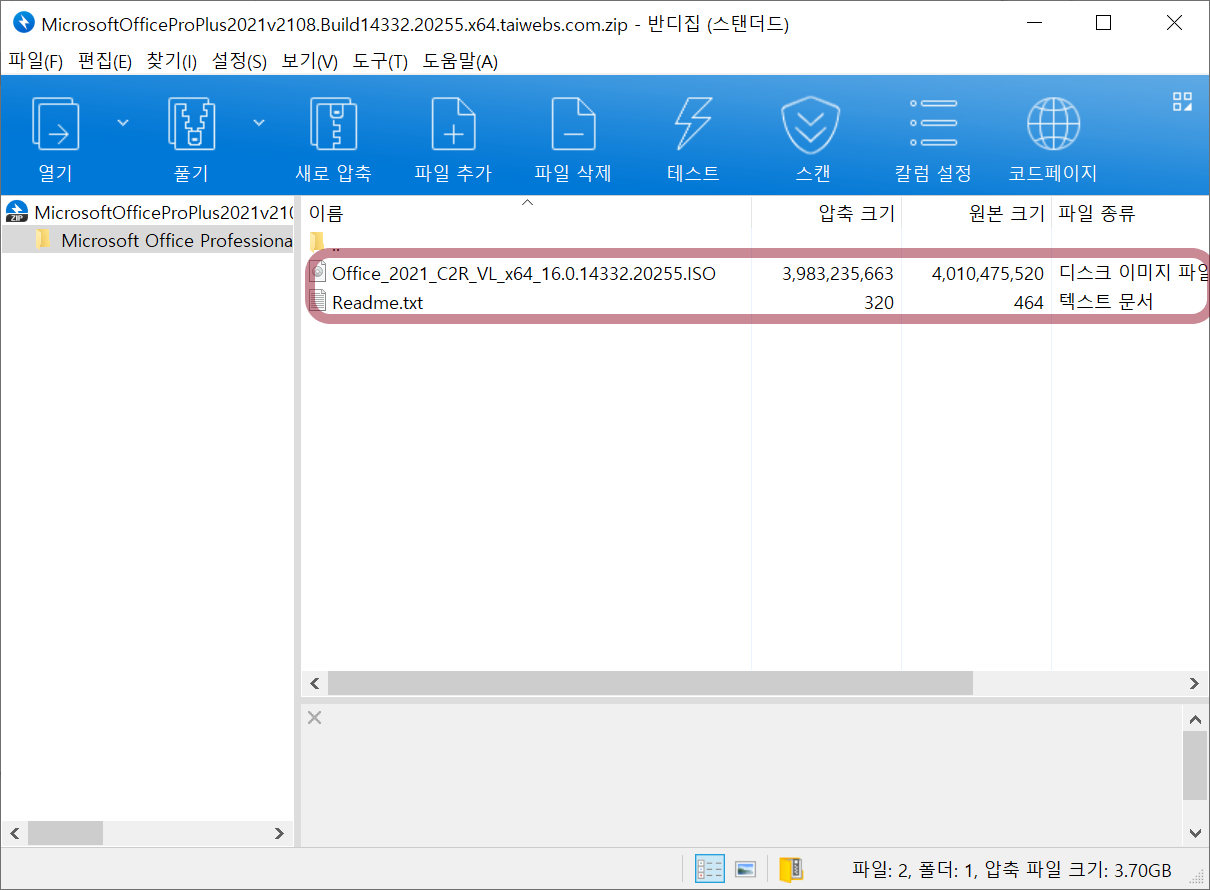
Task: Select the parent folder '..' entry
Action: point(326,243)
